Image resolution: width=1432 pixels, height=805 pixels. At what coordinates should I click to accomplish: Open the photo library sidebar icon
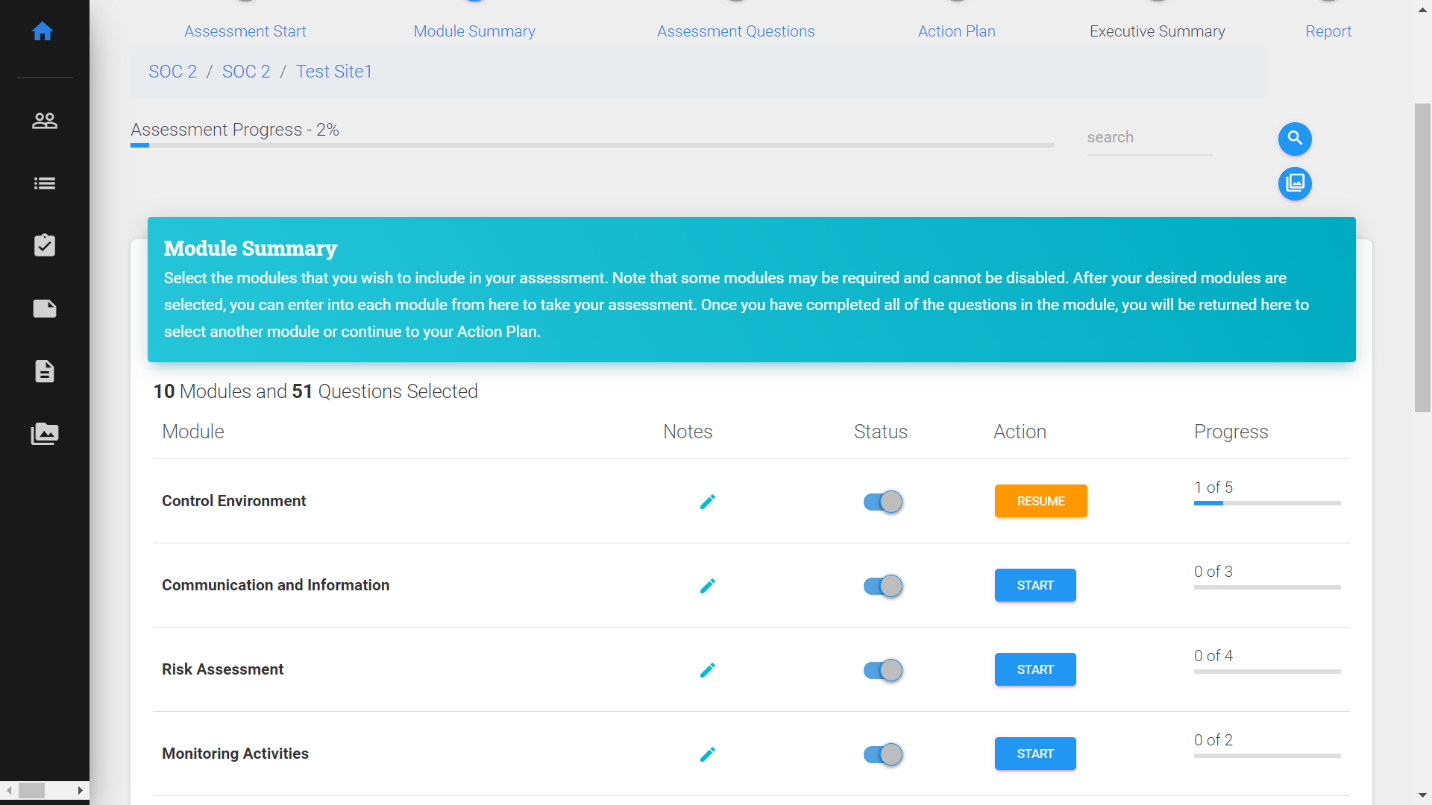[x=44, y=434]
